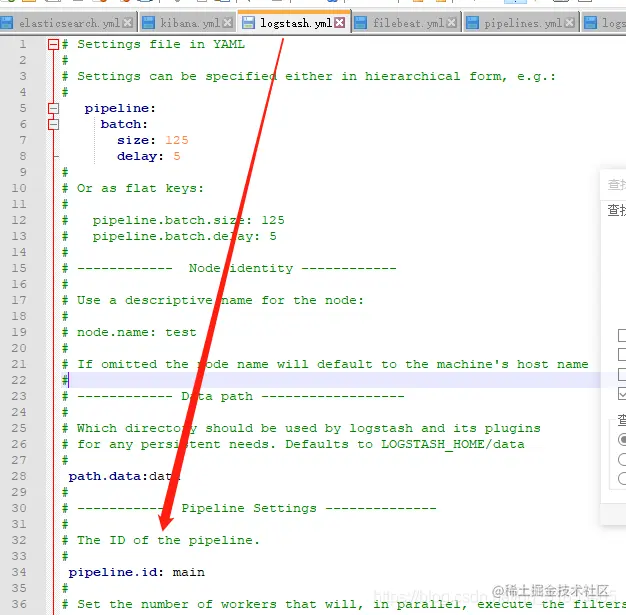The height and width of the screenshot is (615, 626).
Task: Click the 'Node identity' comment heading
Action: tap(241, 268)
